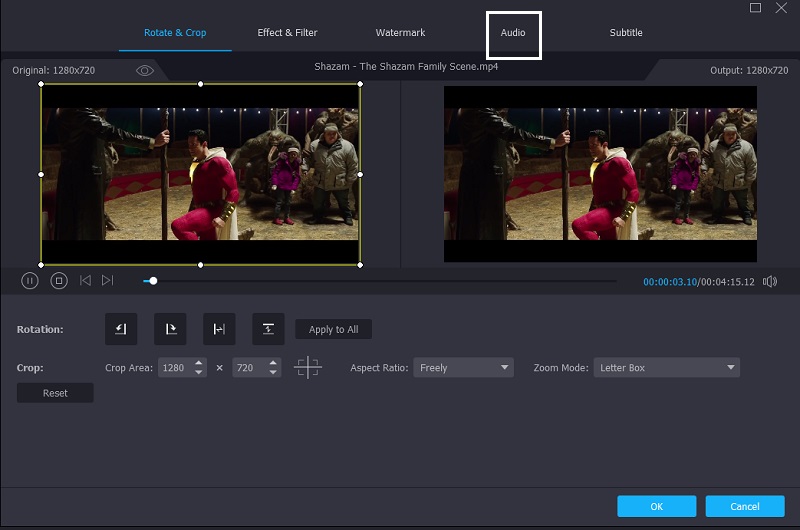Click the Reset button
Viewport: 800px width, 530px height.
pos(55,393)
